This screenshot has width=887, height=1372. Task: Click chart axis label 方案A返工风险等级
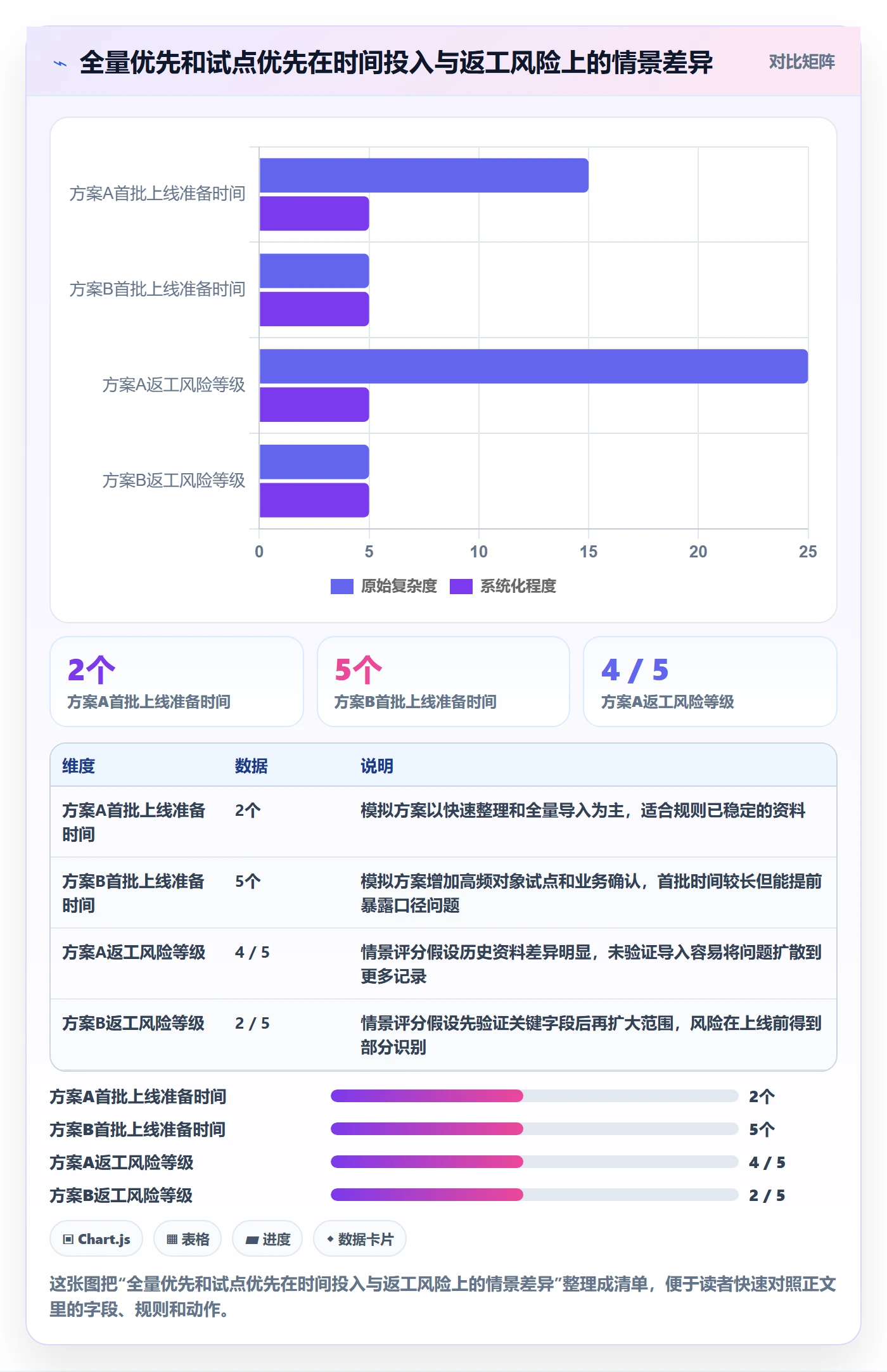pyautogui.click(x=174, y=385)
